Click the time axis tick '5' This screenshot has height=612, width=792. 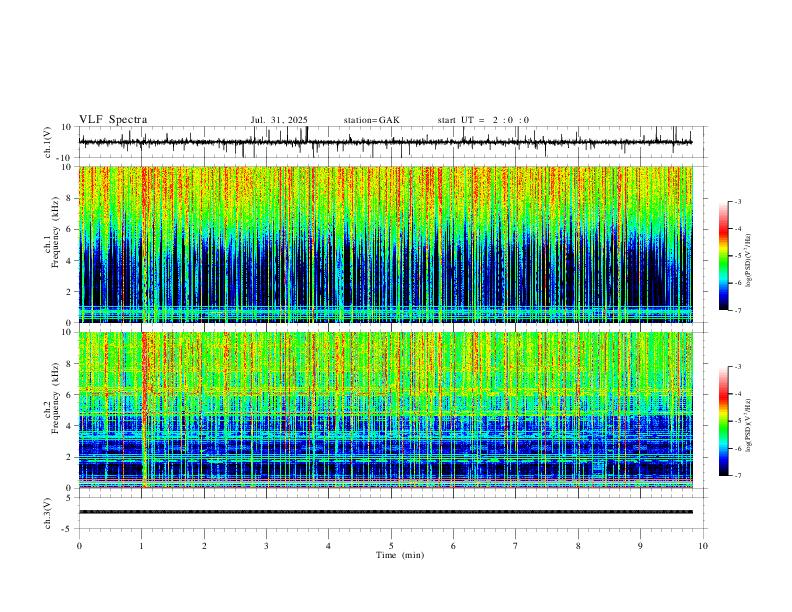click(x=391, y=546)
